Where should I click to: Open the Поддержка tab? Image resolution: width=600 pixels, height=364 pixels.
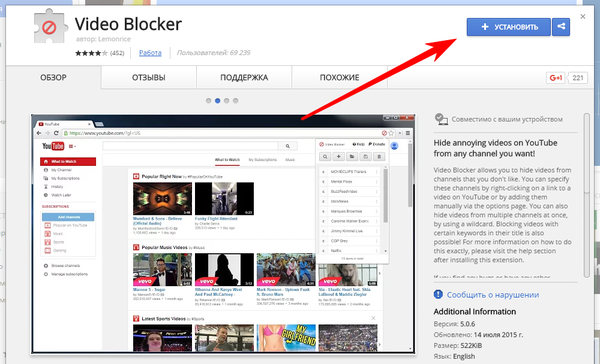click(244, 78)
